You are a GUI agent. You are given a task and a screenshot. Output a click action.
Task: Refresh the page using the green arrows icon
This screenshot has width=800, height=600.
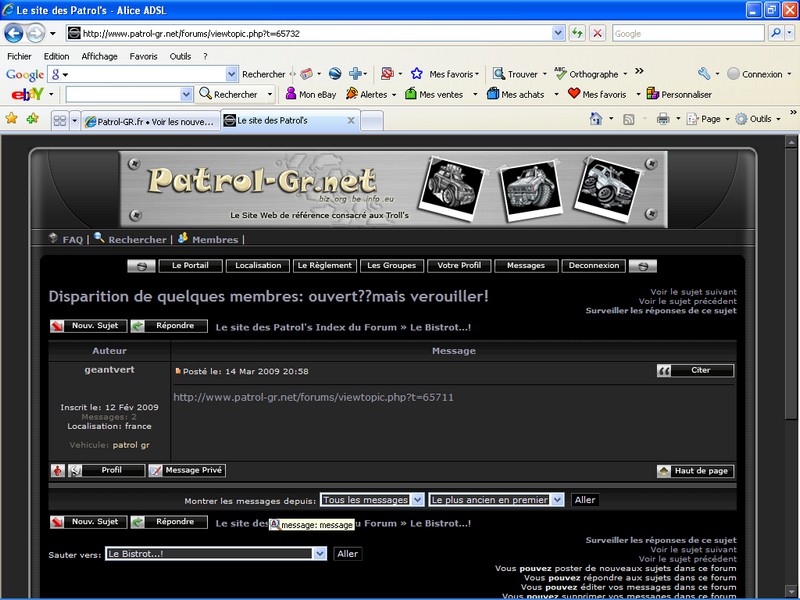pyautogui.click(x=577, y=34)
